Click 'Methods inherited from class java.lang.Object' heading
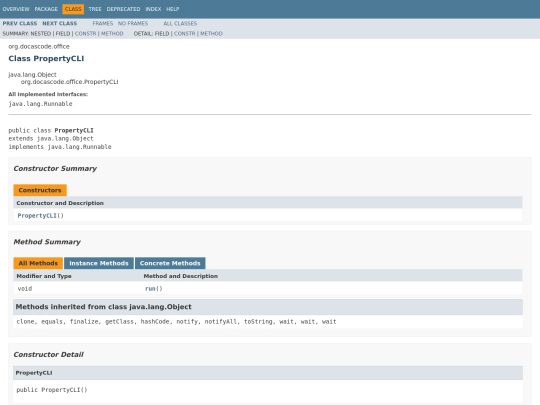540x405 pixels. click(x=104, y=307)
